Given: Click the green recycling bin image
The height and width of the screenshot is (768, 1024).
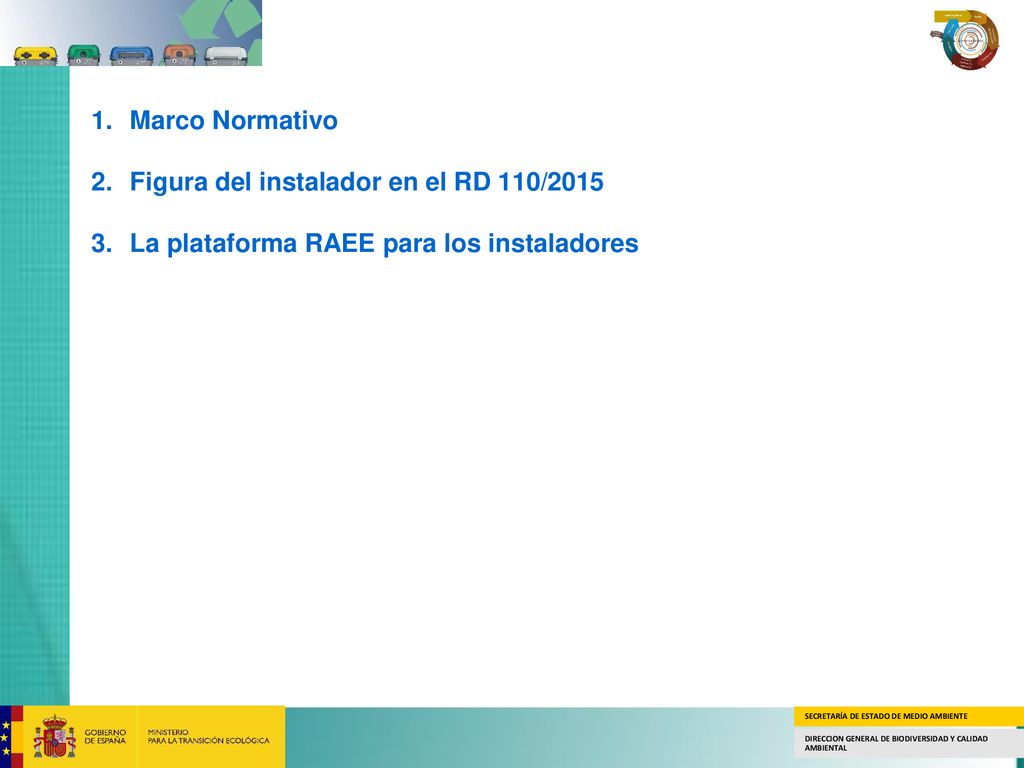Looking at the screenshot, I should coord(84,55).
